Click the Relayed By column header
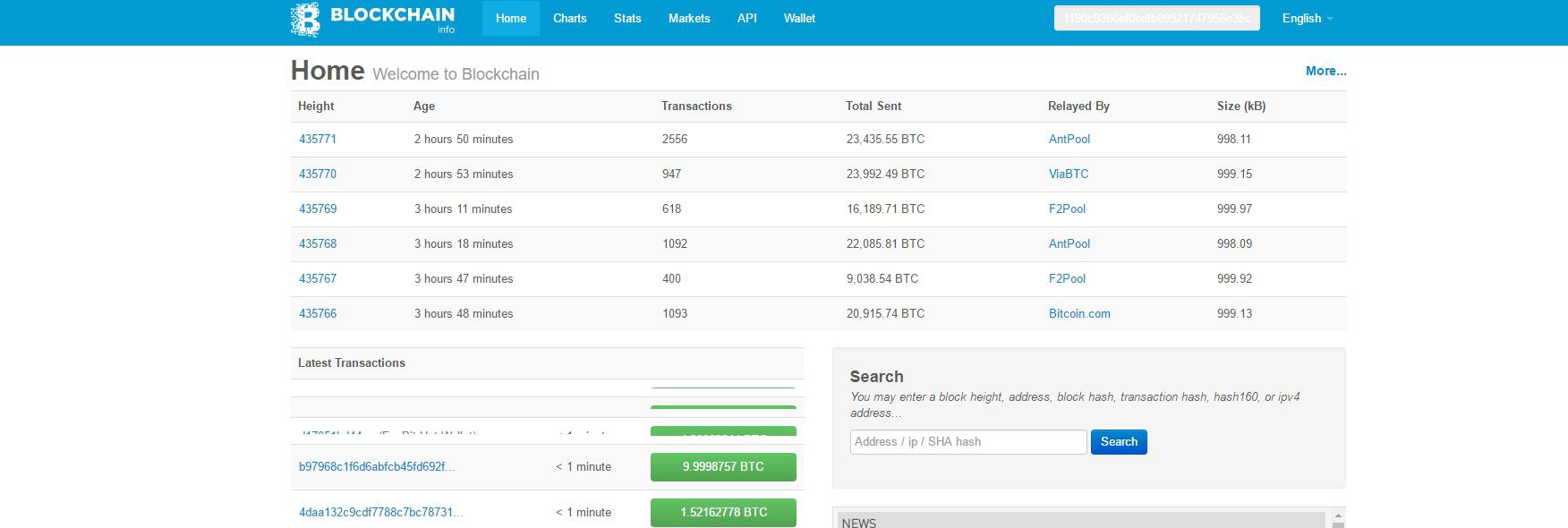 pyautogui.click(x=1078, y=106)
